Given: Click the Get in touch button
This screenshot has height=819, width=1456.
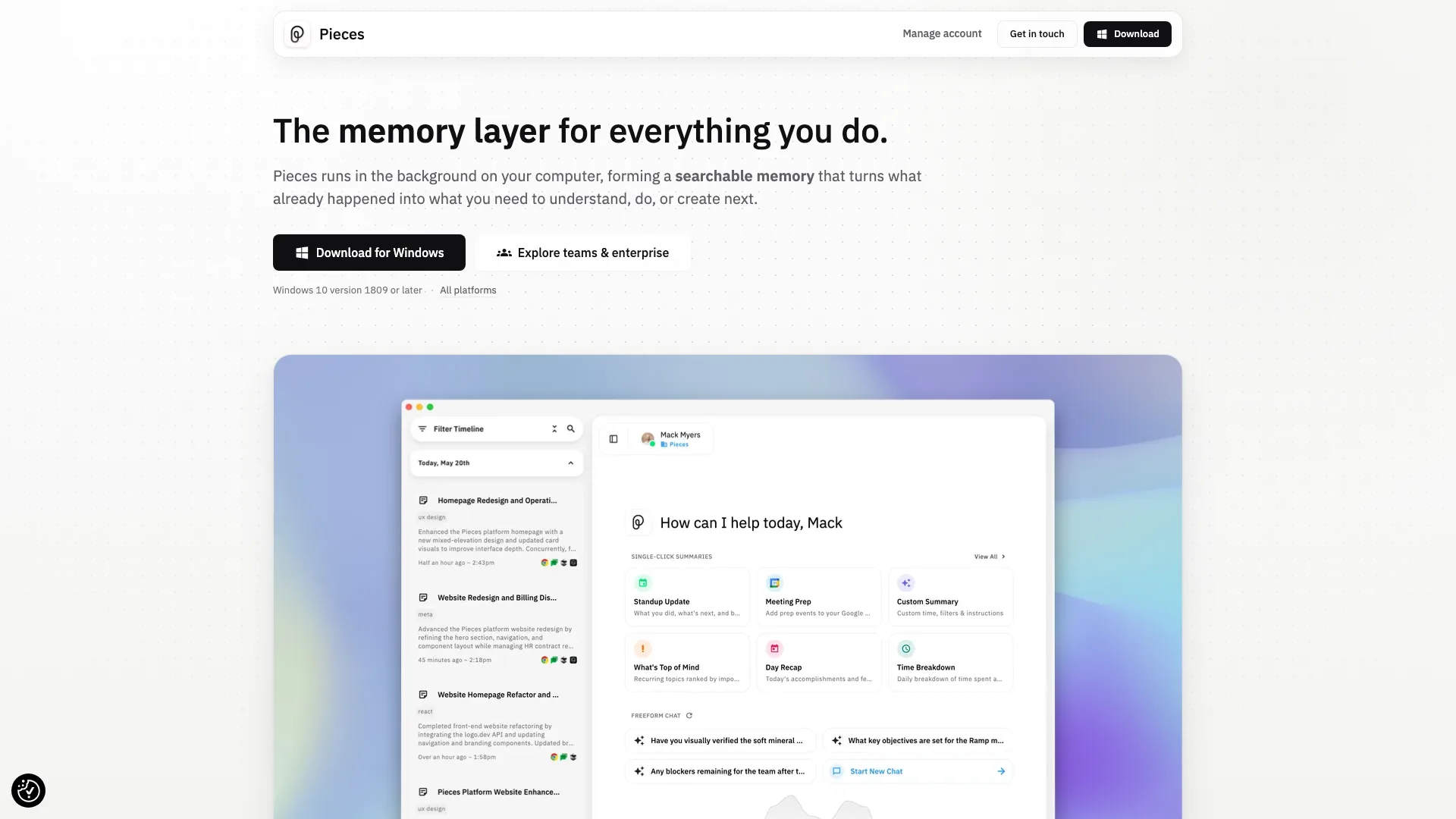Looking at the screenshot, I should pos(1037,34).
